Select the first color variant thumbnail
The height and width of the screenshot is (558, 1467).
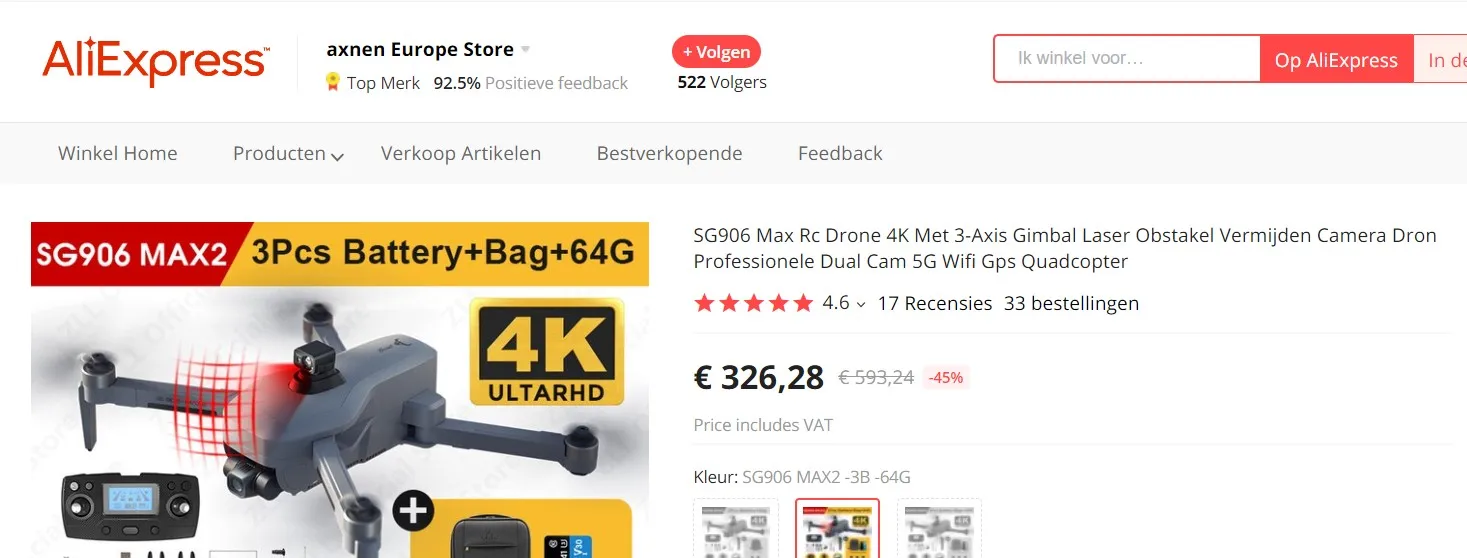736,528
